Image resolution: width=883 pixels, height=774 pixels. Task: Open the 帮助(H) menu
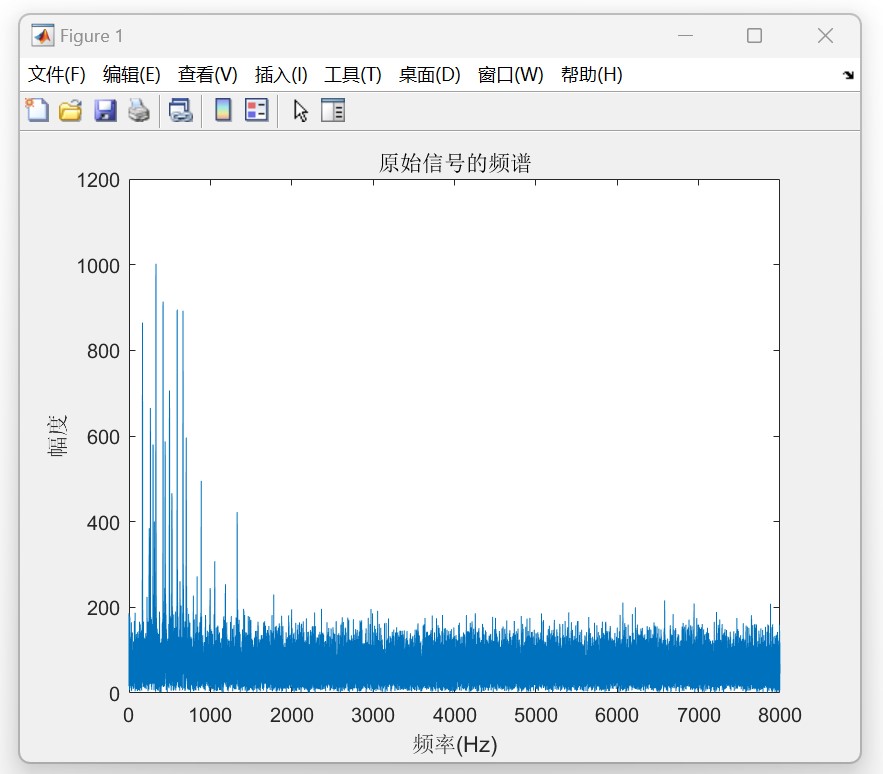point(592,74)
